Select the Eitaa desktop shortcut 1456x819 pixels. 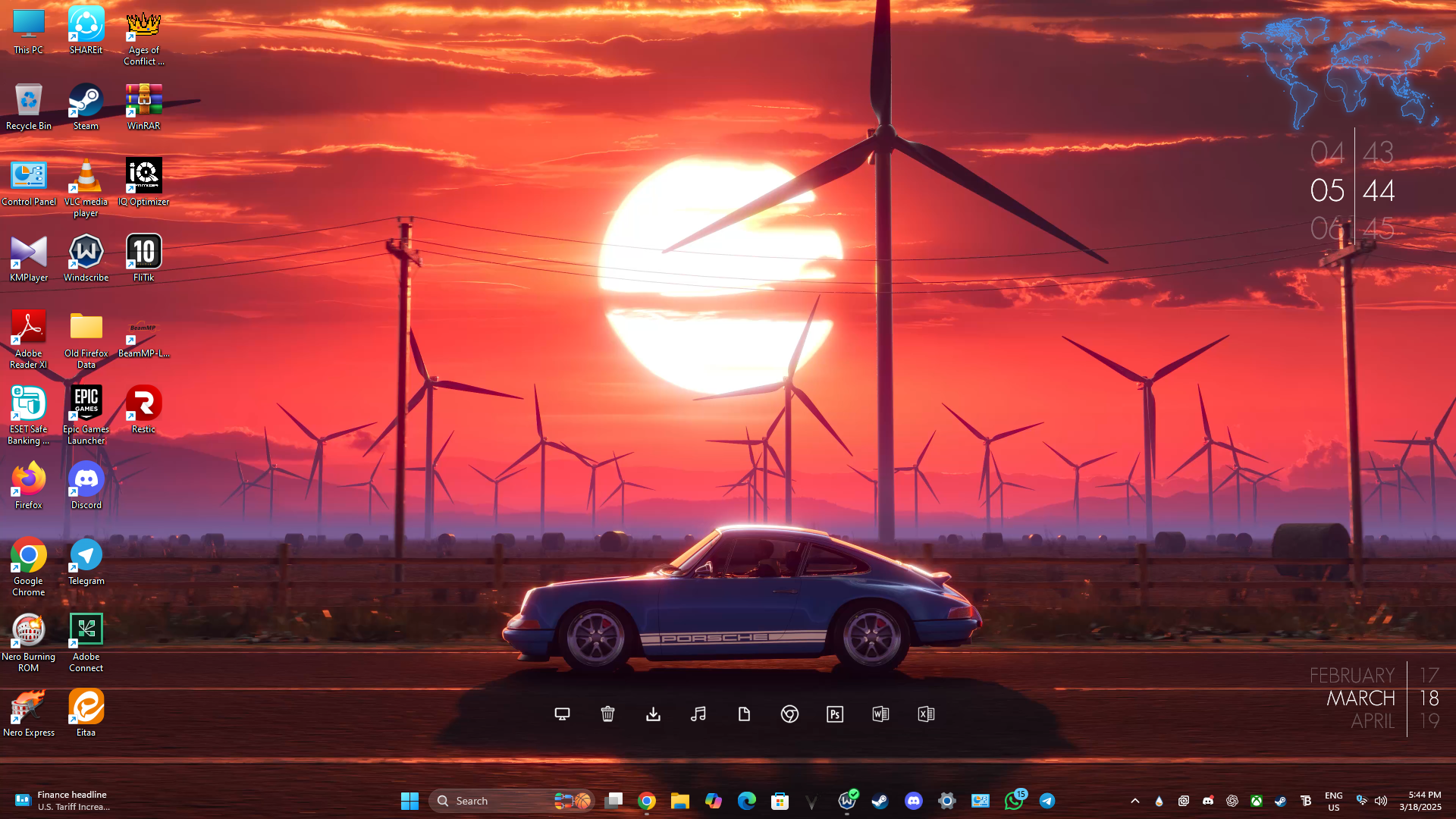pos(86,714)
